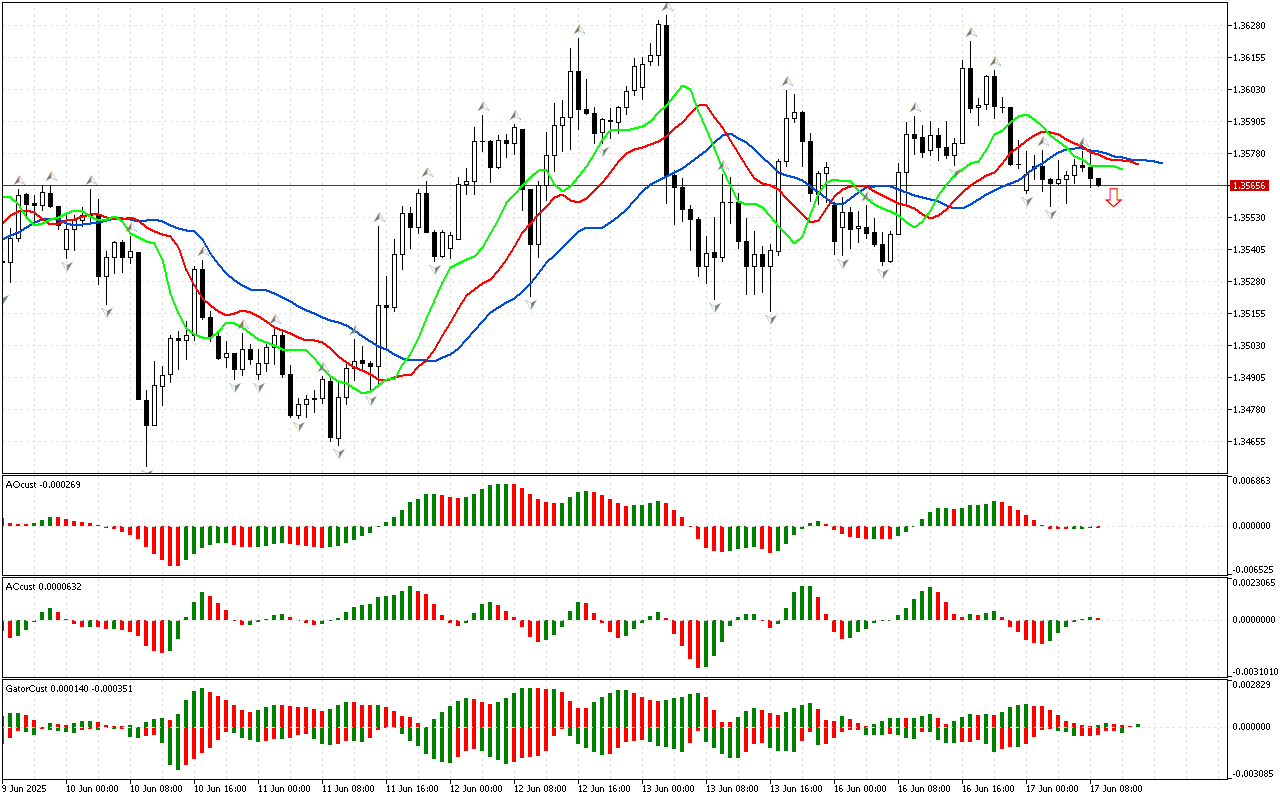Click the 0.006863 AOcust scale value
This screenshot has height=800, width=1280.
click(1250, 482)
